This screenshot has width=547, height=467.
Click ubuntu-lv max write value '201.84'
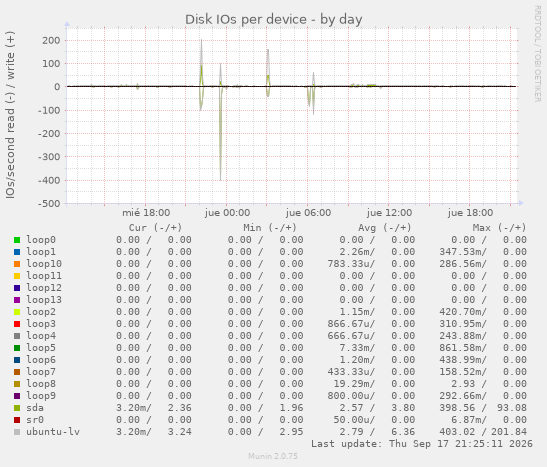tap(509, 432)
